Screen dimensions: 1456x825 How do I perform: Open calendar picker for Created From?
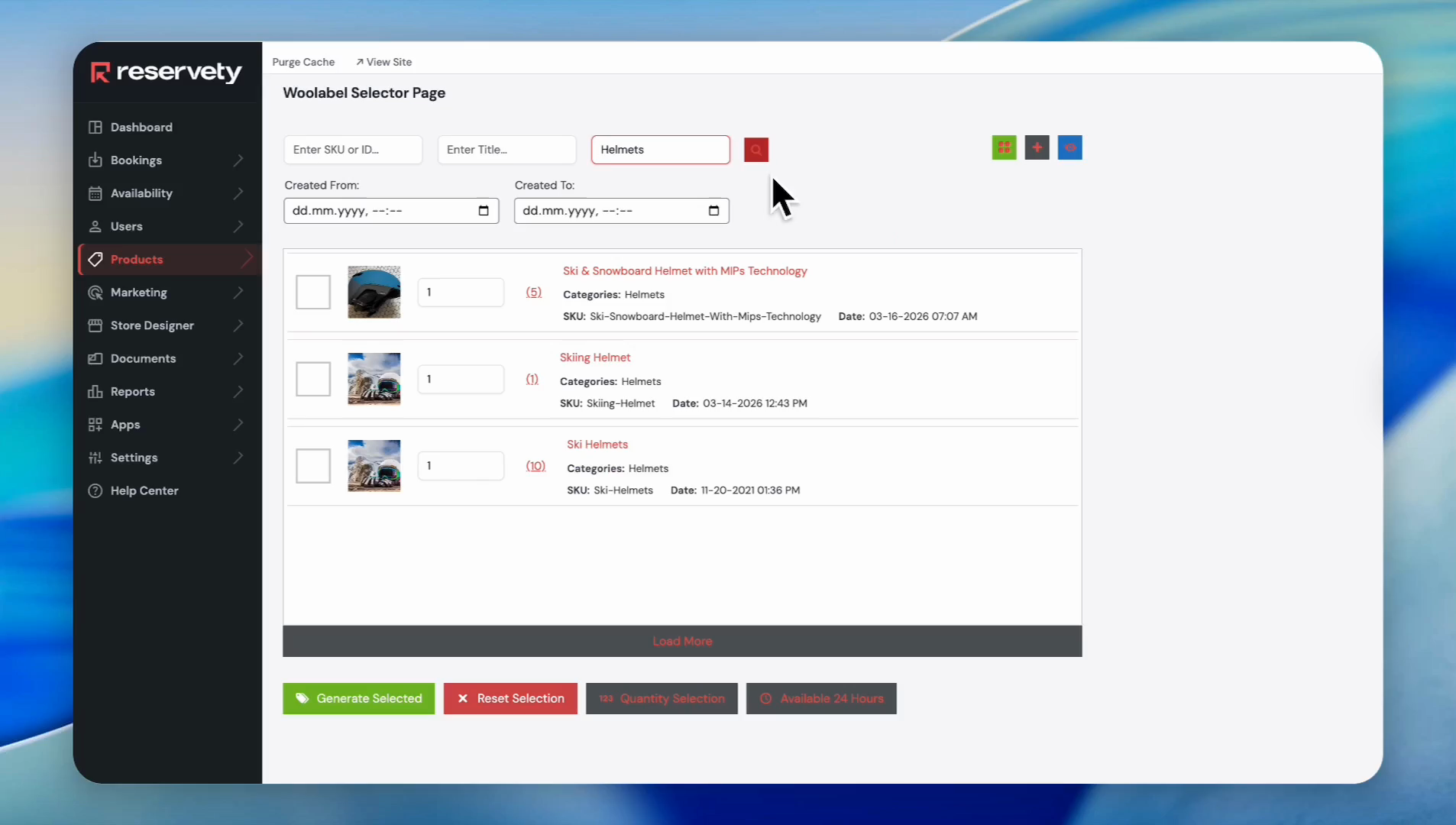point(484,211)
